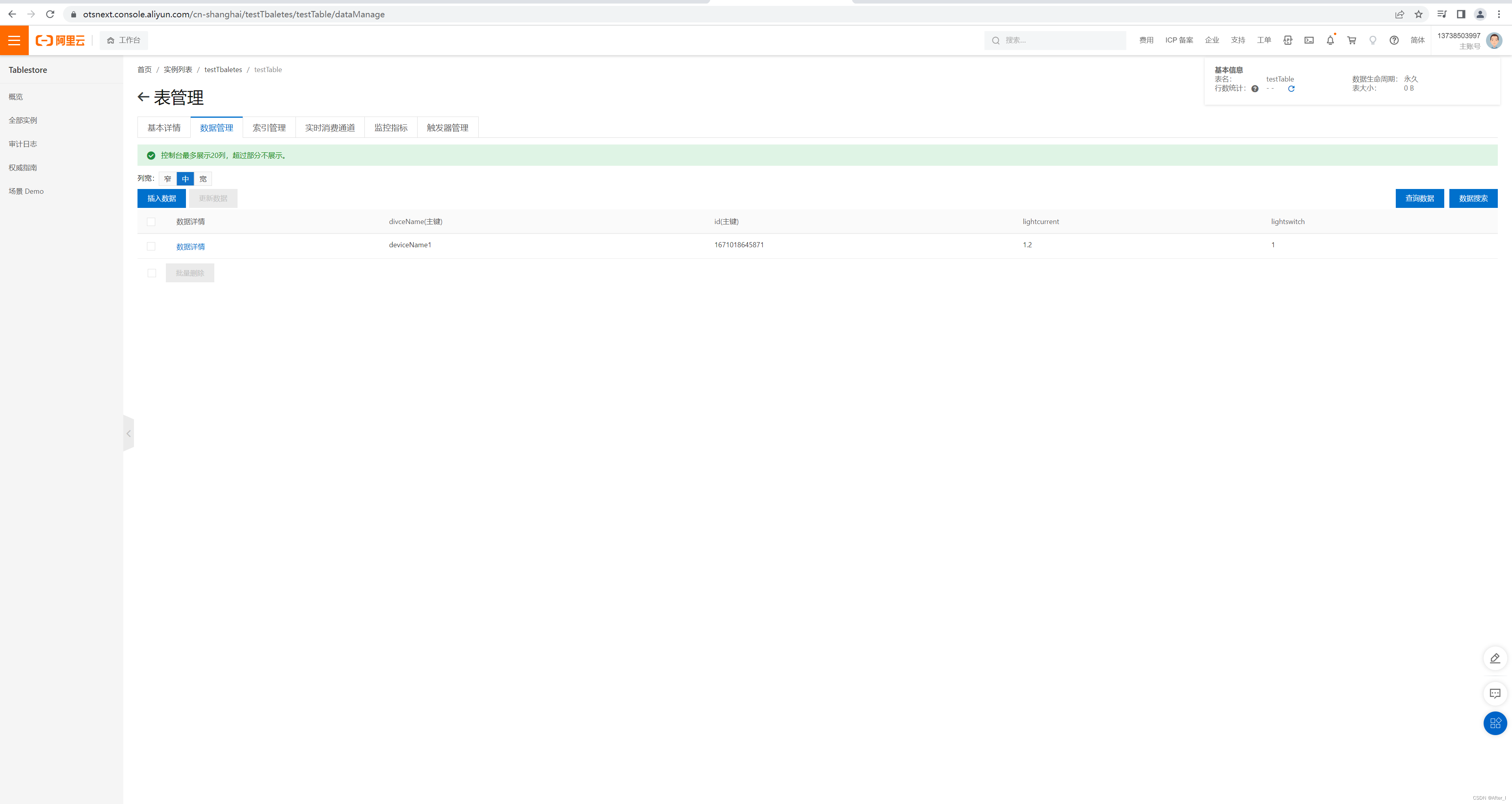This screenshot has width=1512, height=804.
Task: Toggle the header select-all checkbox
Action: coord(151,222)
